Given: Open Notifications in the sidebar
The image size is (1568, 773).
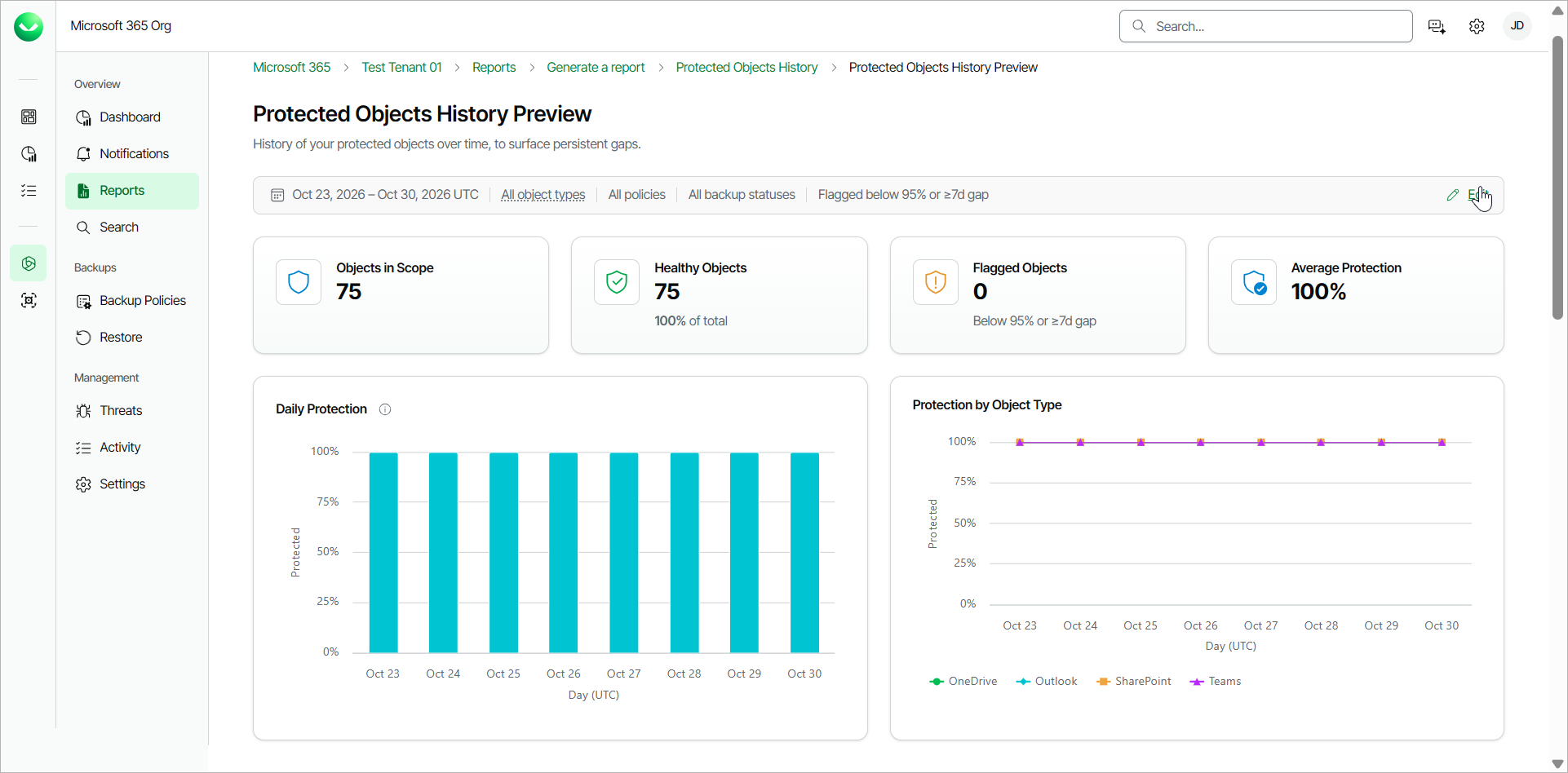Looking at the screenshot, I should pos(132,153).
